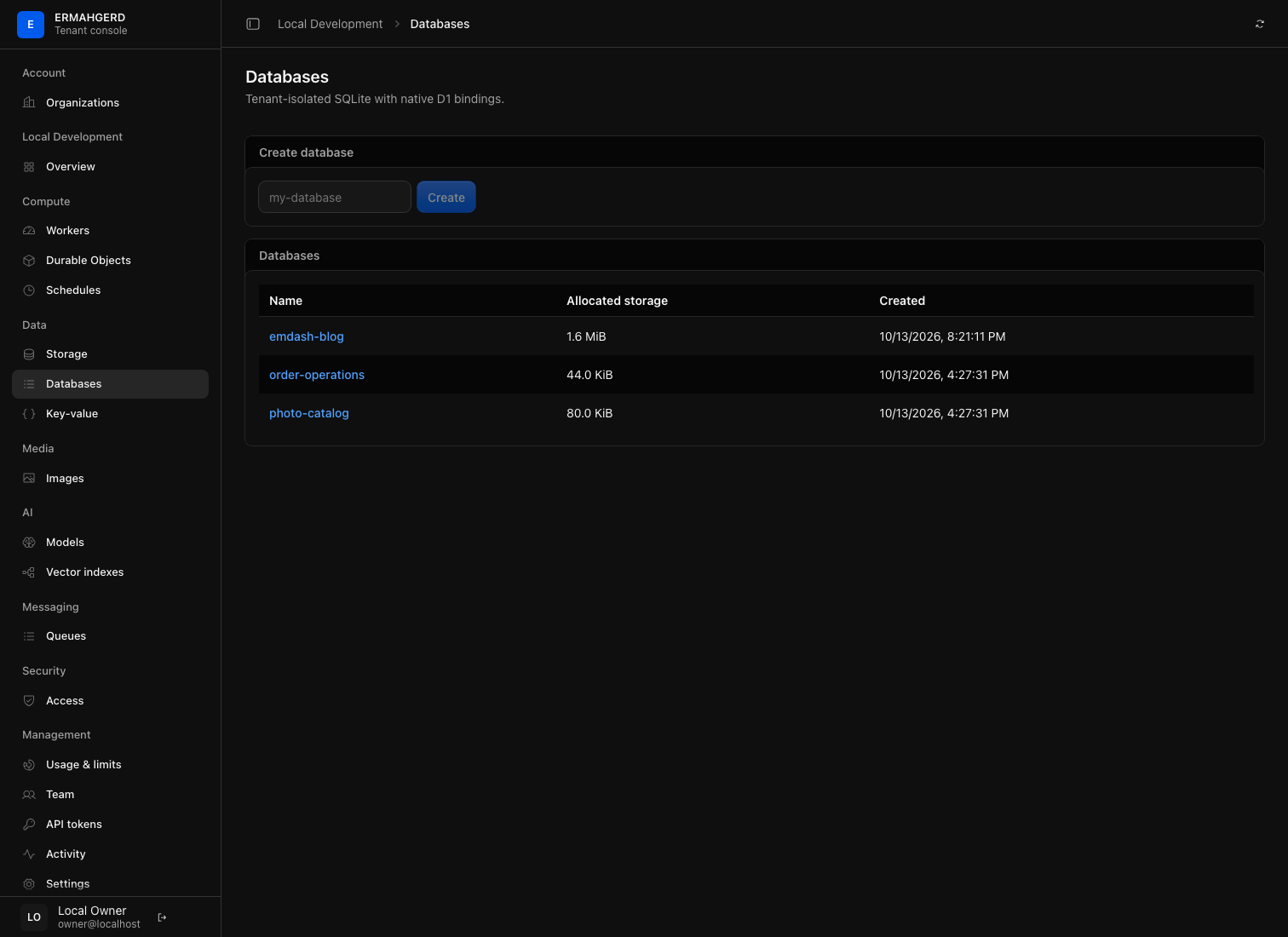This screenshot has height=937, width=1288.
Task: Click the Activity pulse icon
Action: pyautogui.click(x=29, y=854)
